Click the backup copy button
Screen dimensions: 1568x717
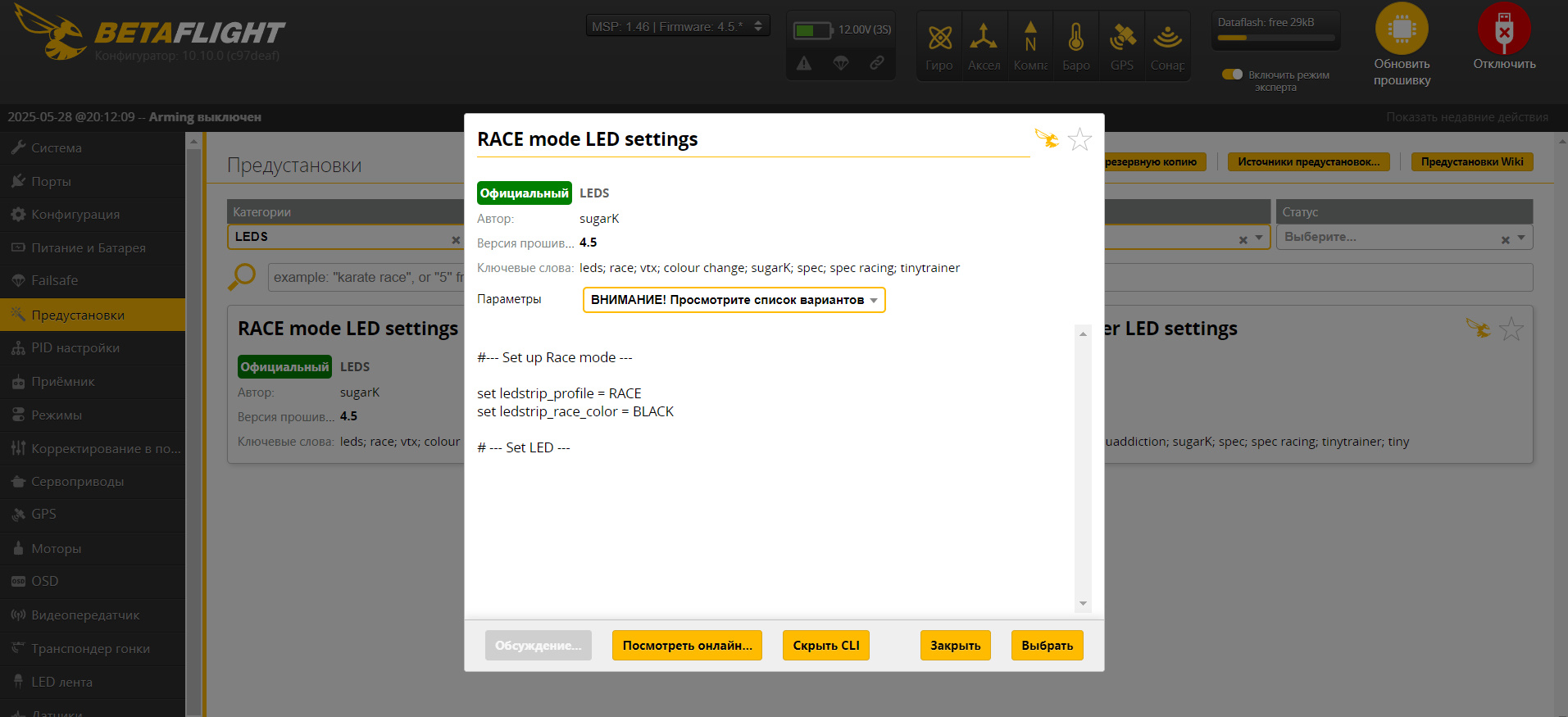(1155, 162)
